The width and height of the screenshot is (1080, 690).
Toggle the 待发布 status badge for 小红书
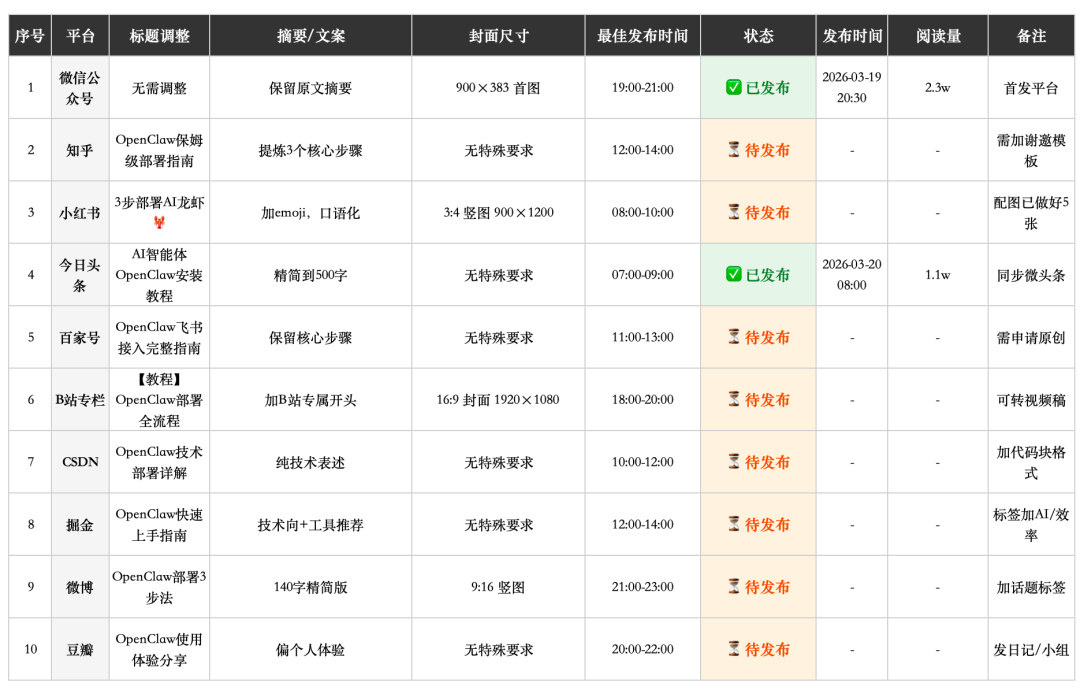(x=757, y=213)
